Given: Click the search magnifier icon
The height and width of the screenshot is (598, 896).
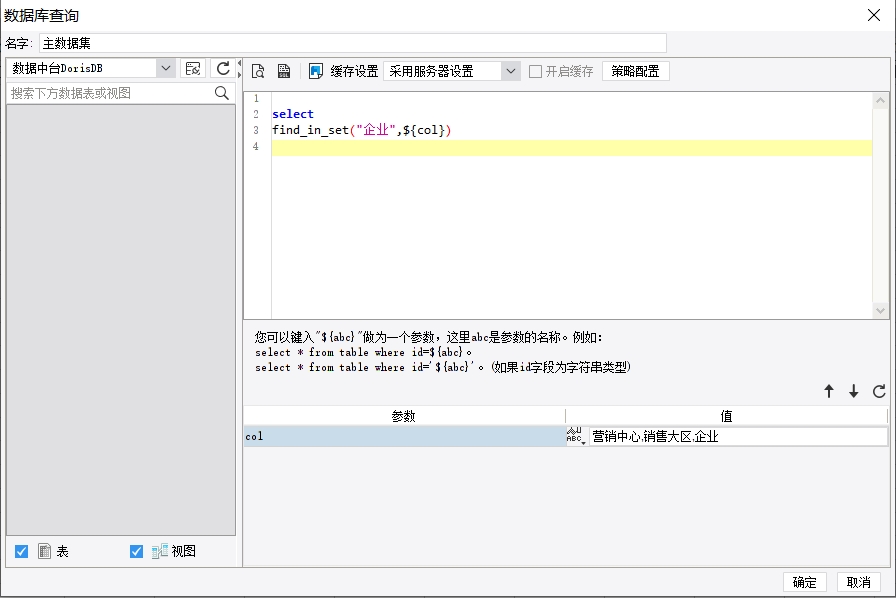Looking at the screenshot, I should point(222,93).
